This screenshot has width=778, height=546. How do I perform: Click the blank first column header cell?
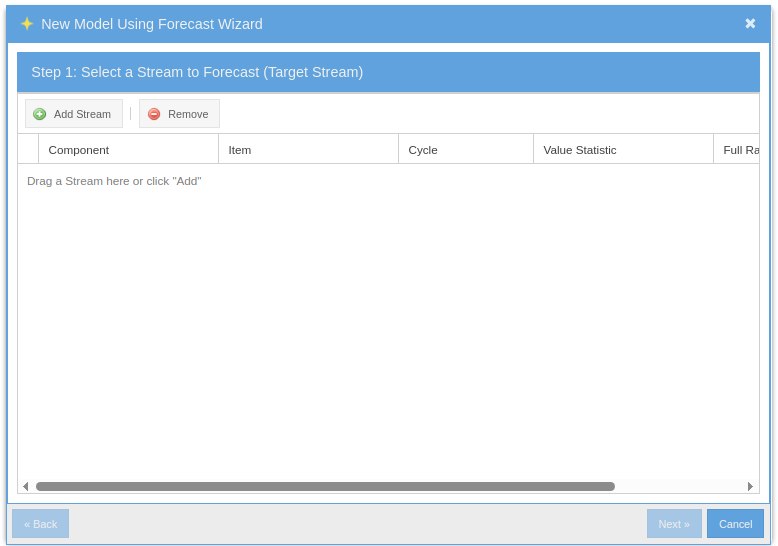pos(28,150)
